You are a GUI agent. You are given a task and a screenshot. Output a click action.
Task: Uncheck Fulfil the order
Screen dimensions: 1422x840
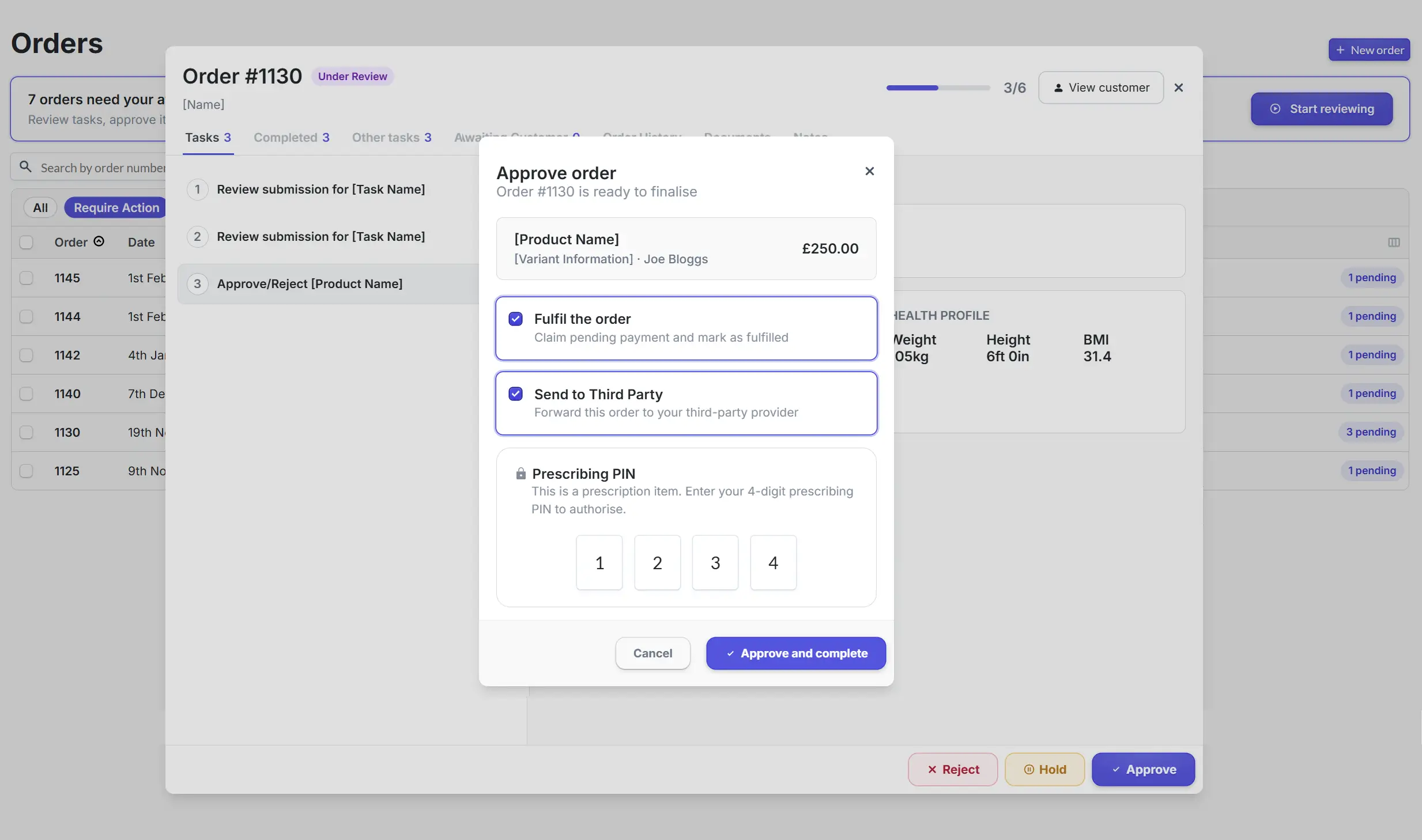click(515, 318)
